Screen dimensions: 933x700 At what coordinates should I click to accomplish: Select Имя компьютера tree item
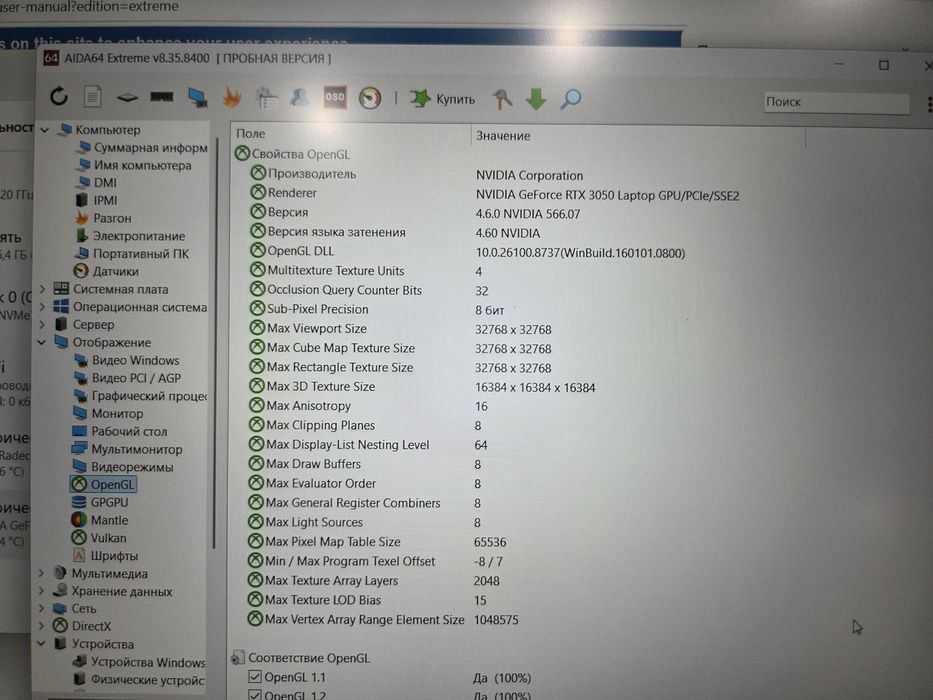pos(134,165)
